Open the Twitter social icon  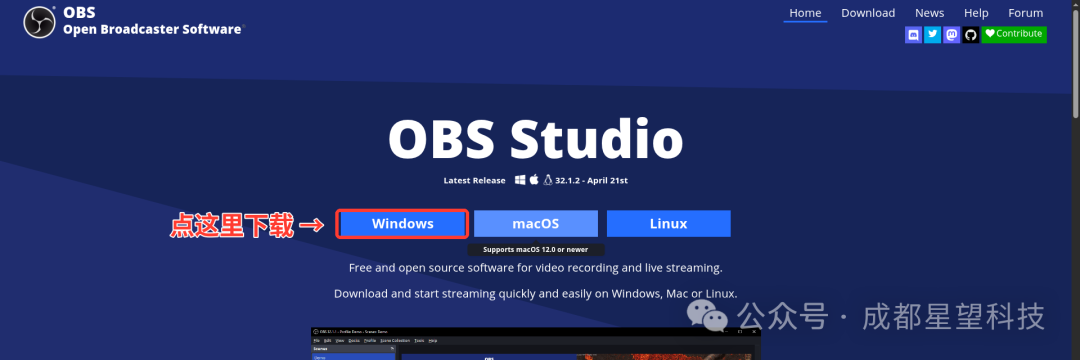point(933,35)
